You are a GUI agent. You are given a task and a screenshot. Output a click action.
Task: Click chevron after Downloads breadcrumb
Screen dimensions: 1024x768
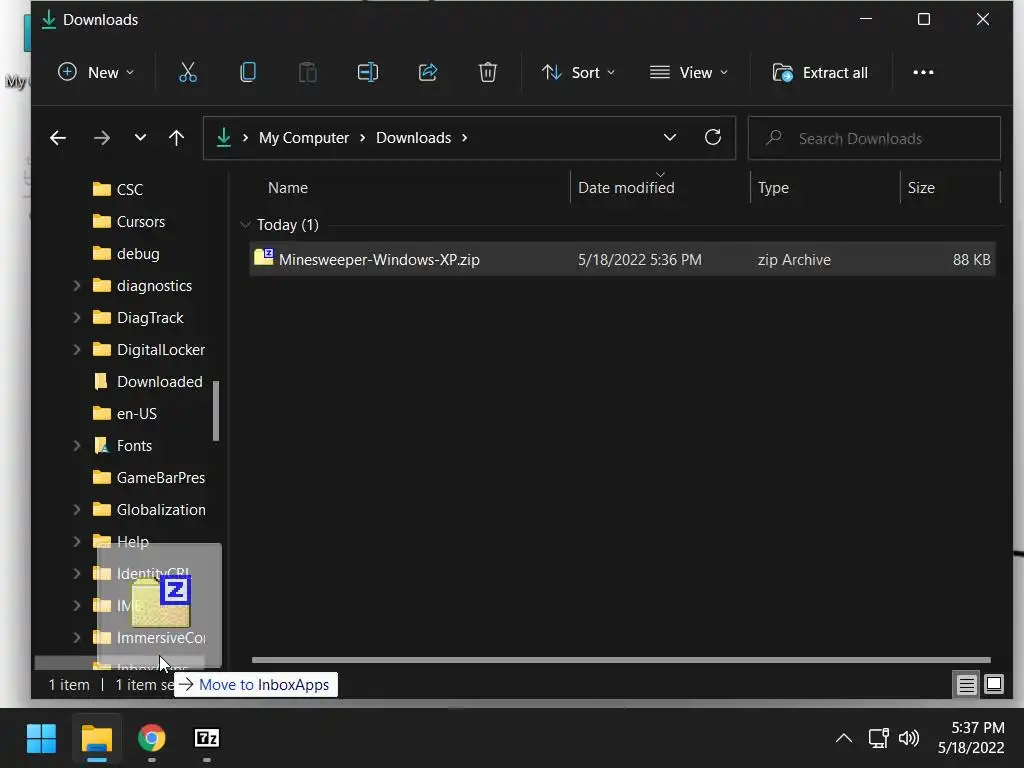pos(465,138)
